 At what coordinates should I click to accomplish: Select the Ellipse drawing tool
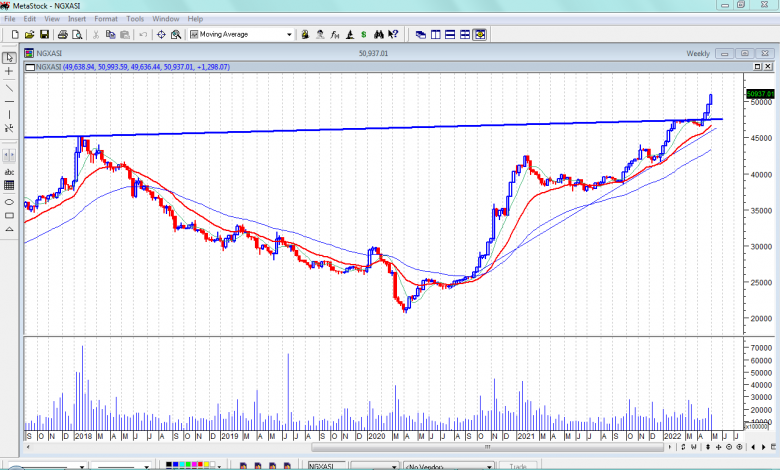[9, 201]
